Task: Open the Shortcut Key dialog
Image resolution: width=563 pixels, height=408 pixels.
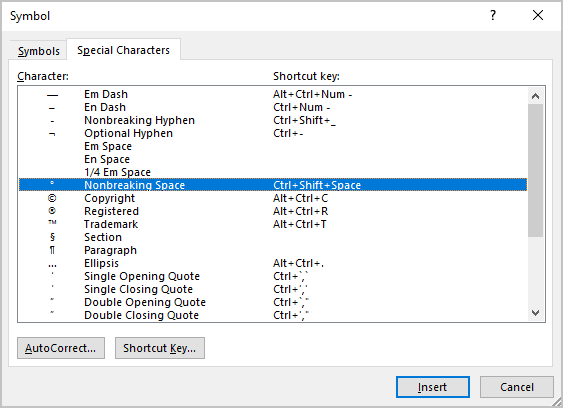Action: tap(160, 348)
